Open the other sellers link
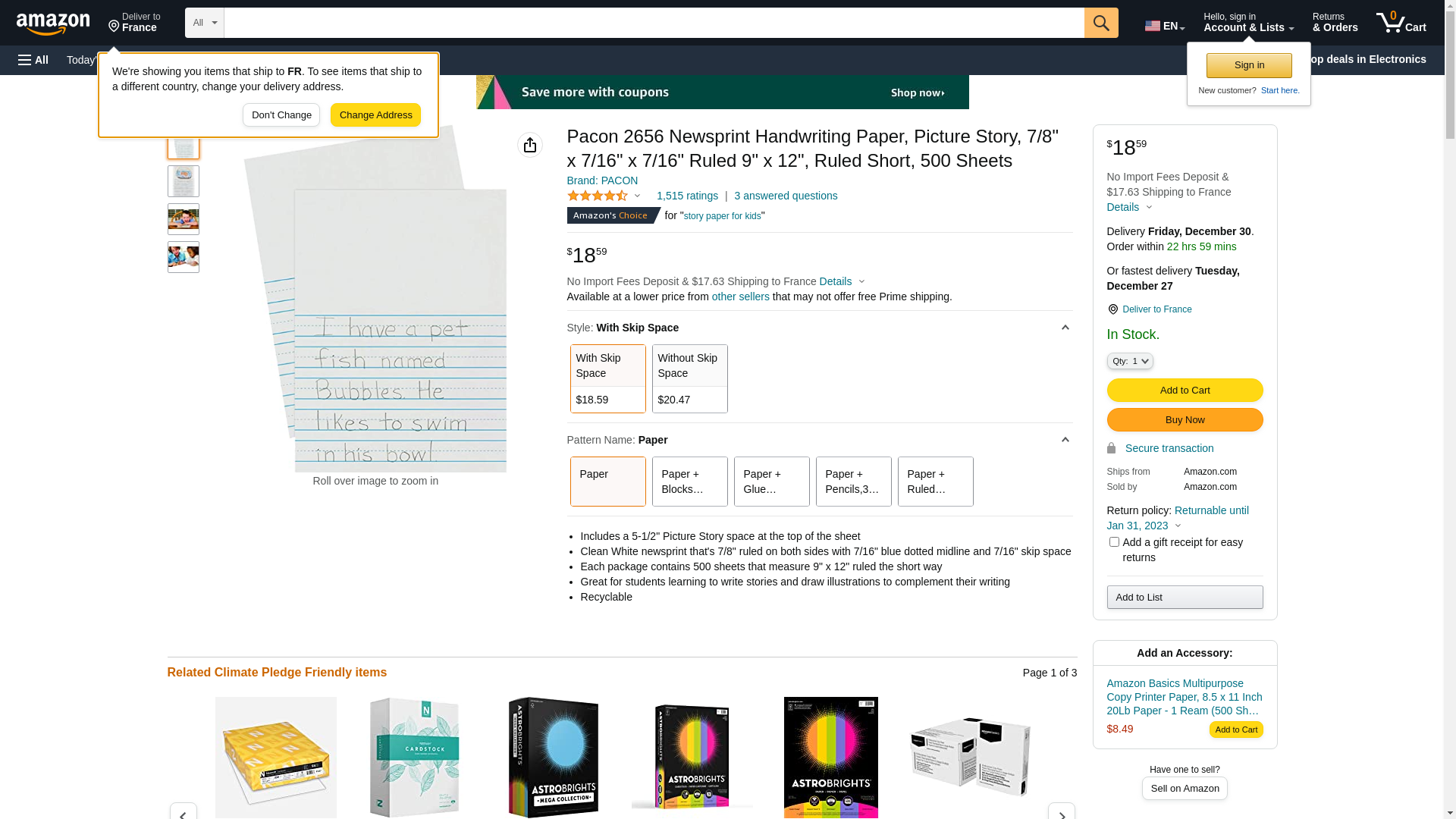Screen dimensions: 1456x819 click(x=740, y=297)
